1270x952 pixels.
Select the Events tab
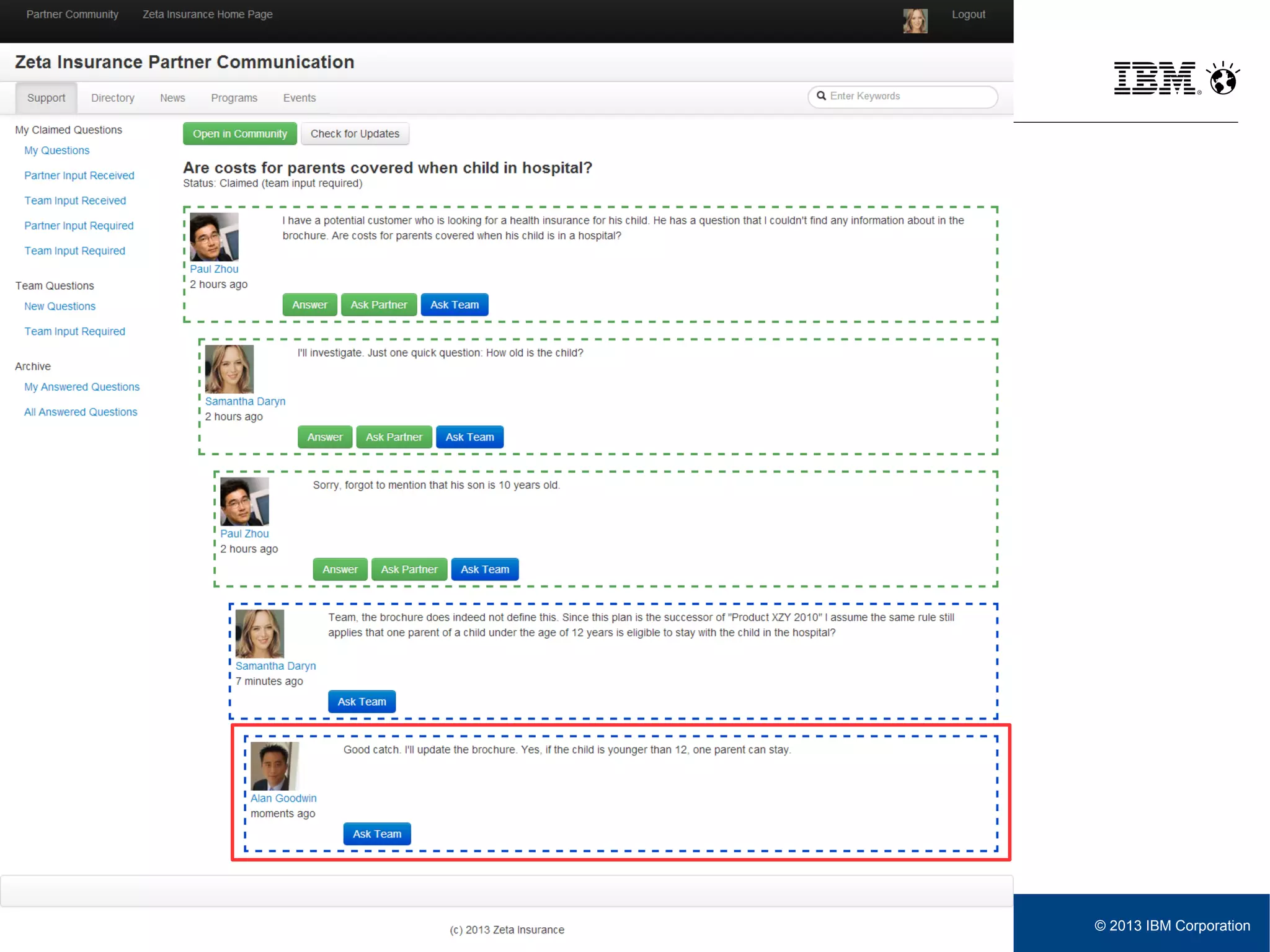pos(299,98)
